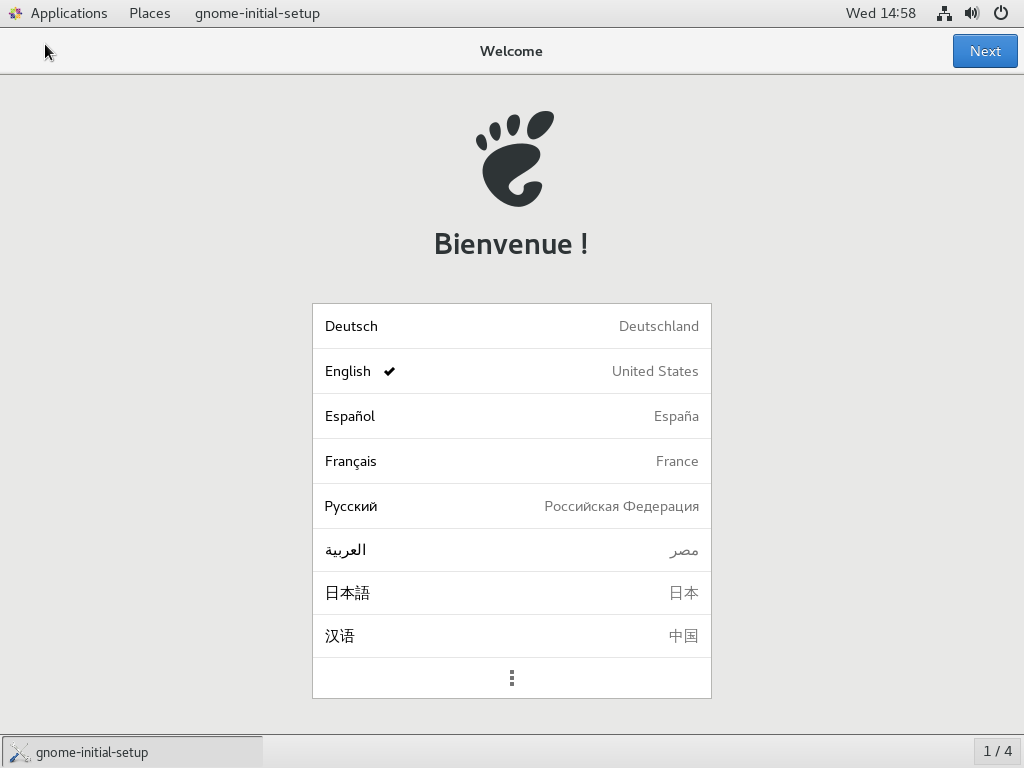Viewport: 1024px width, 768px height.
Task: Open the Applications menu
Action: (69, 13)
